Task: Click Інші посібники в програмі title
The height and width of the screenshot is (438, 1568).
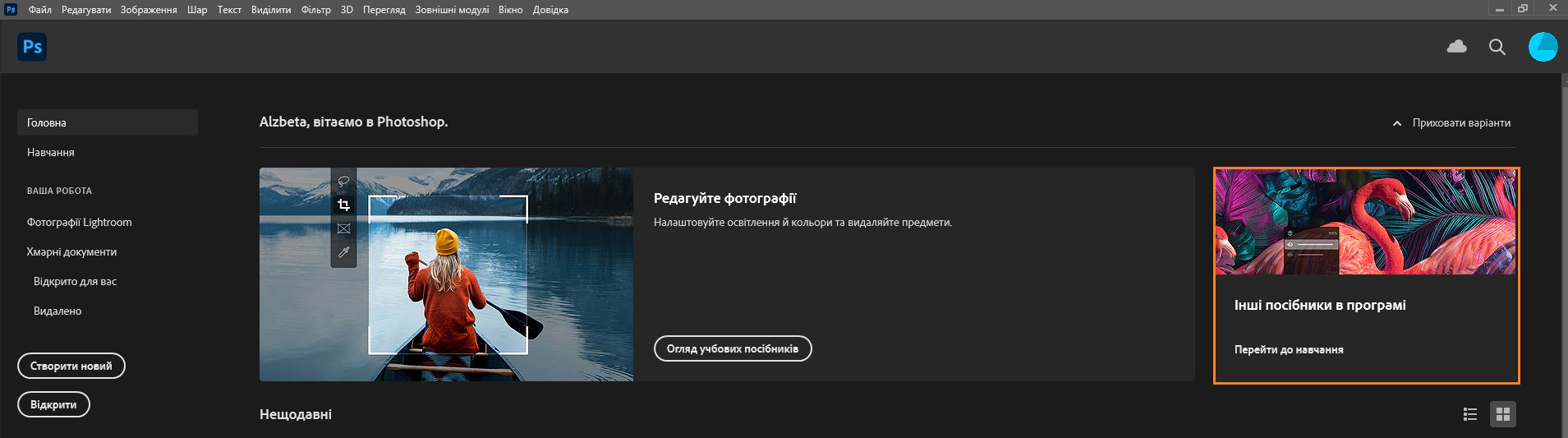Action: [x=1320, y=305]
